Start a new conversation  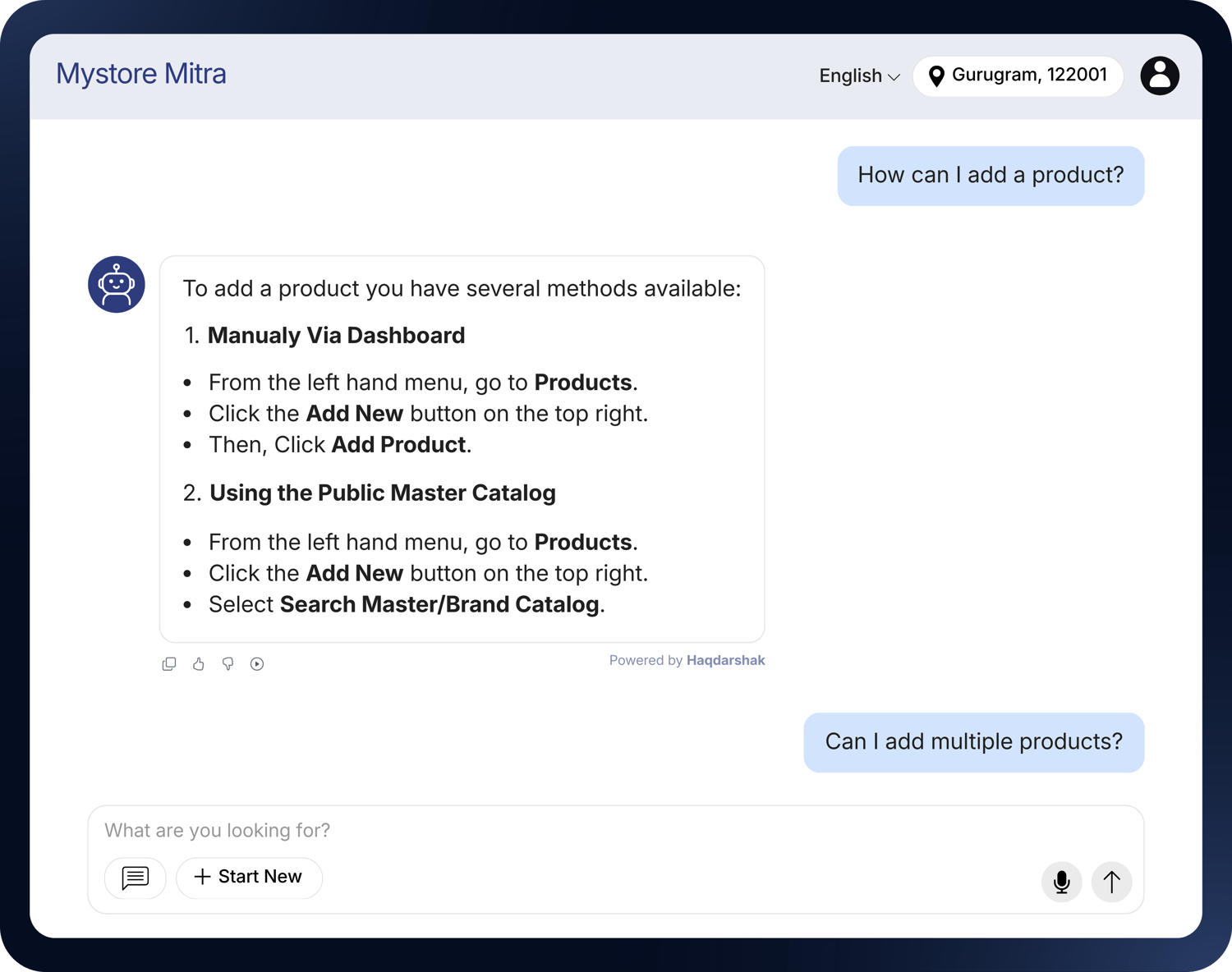(249, 878)
